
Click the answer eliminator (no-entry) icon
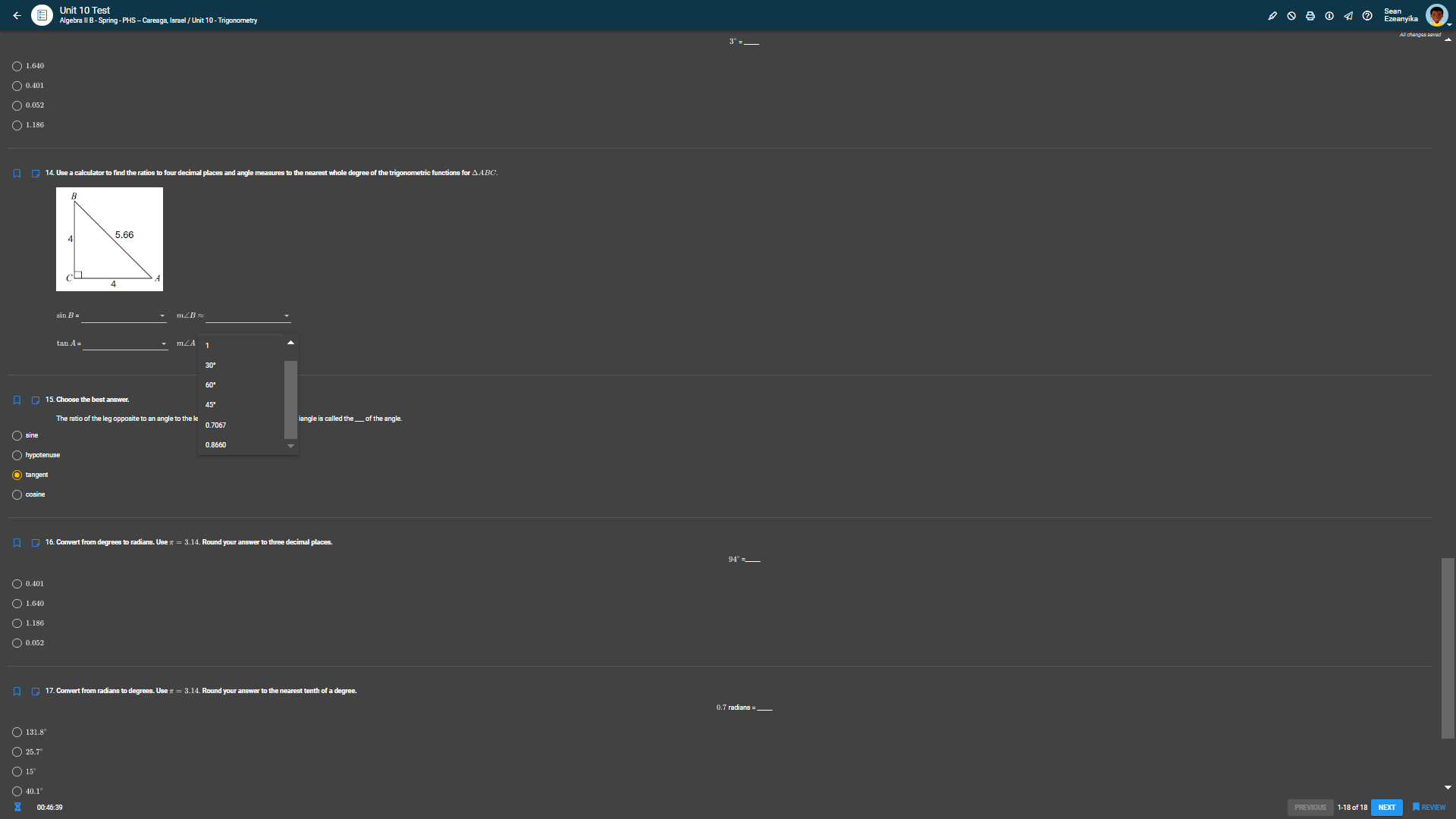click(x=1291, y=16)
